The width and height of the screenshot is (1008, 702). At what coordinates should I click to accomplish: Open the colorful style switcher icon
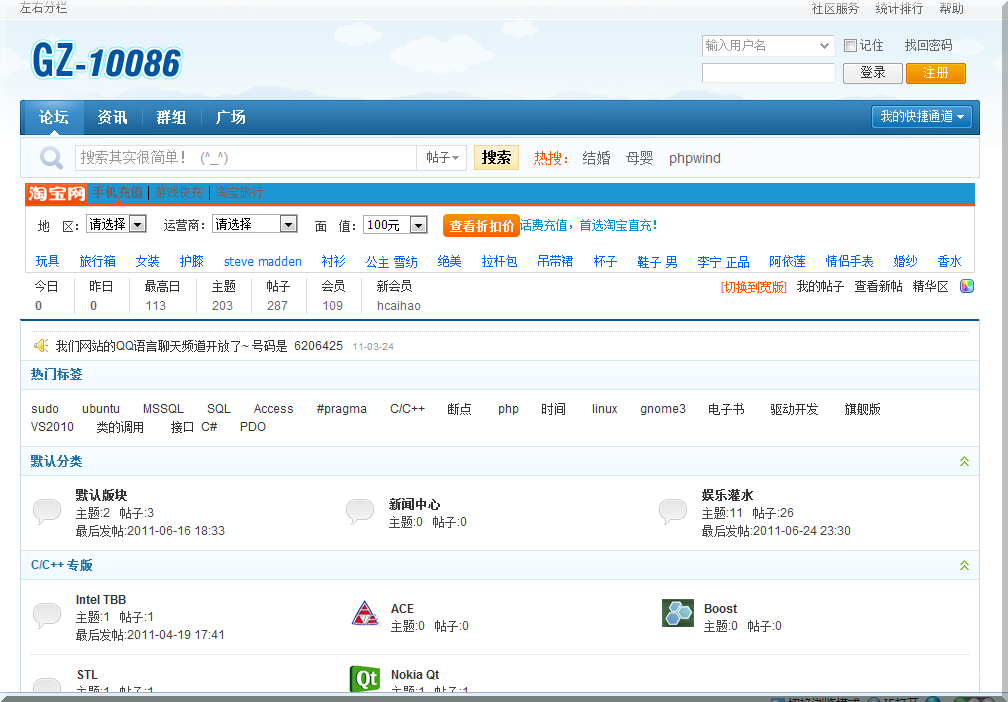967,286
